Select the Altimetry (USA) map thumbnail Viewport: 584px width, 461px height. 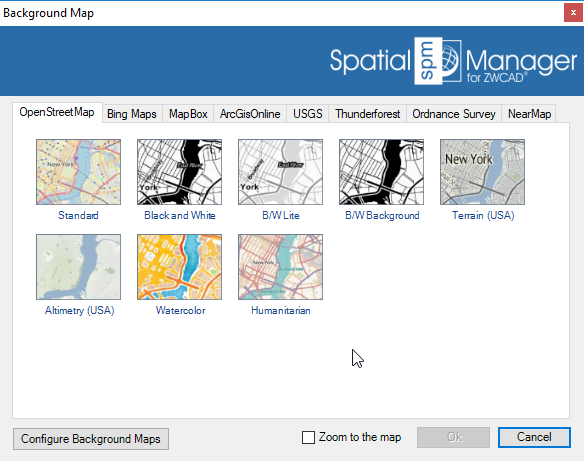(78, 267)
